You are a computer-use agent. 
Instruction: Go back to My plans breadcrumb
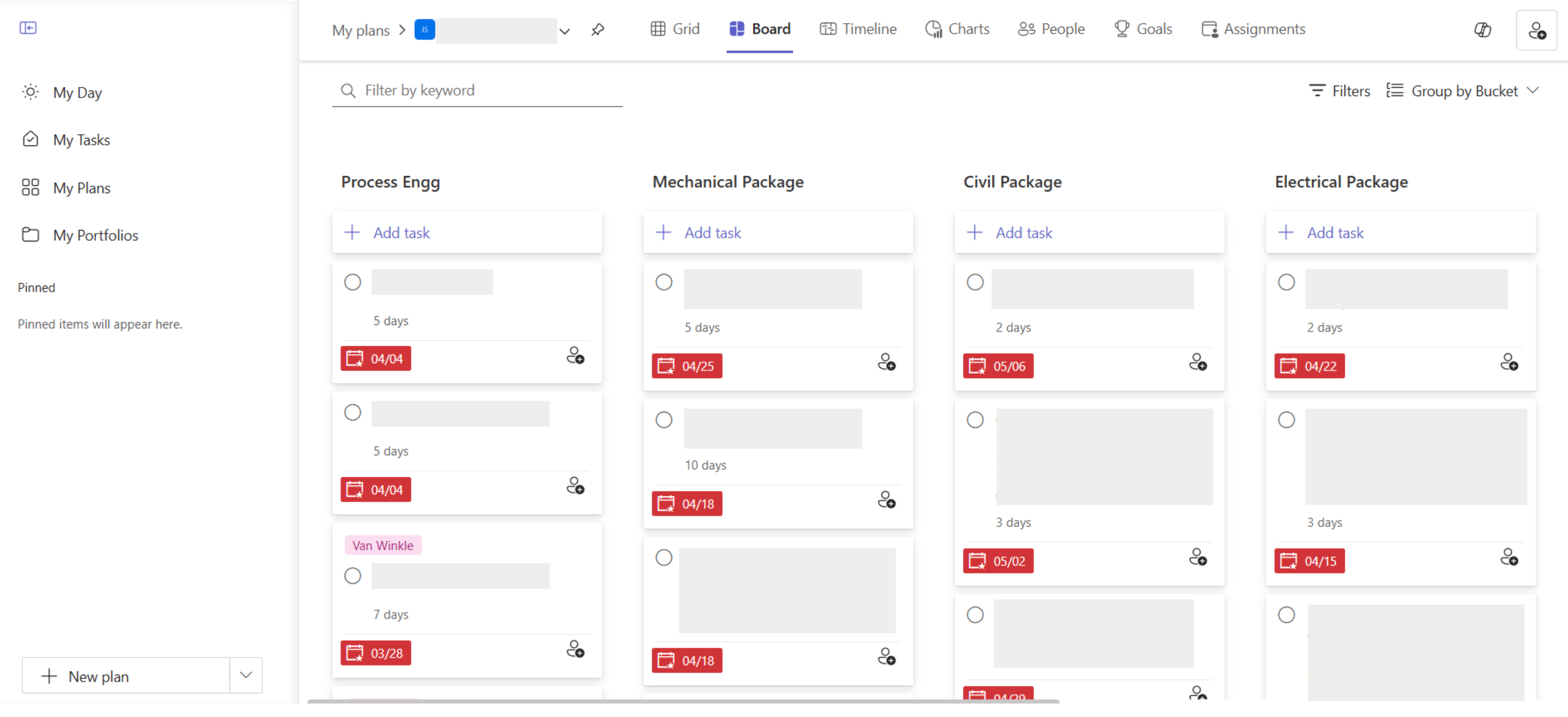click(360, 31)
